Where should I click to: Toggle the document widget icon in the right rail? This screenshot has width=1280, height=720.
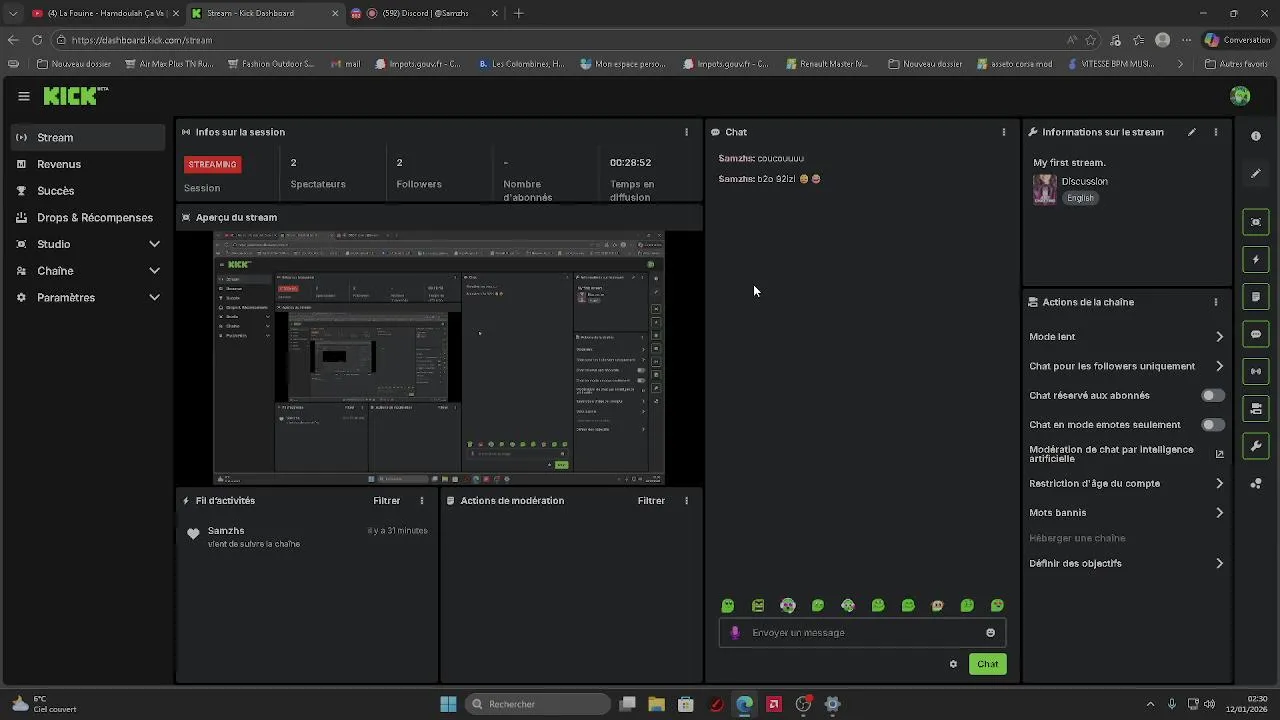1256,297
